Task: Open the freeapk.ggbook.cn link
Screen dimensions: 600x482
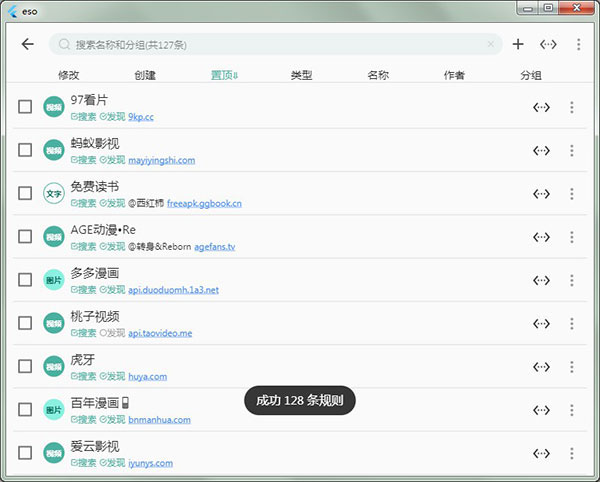Action: [x=204, y=204]
